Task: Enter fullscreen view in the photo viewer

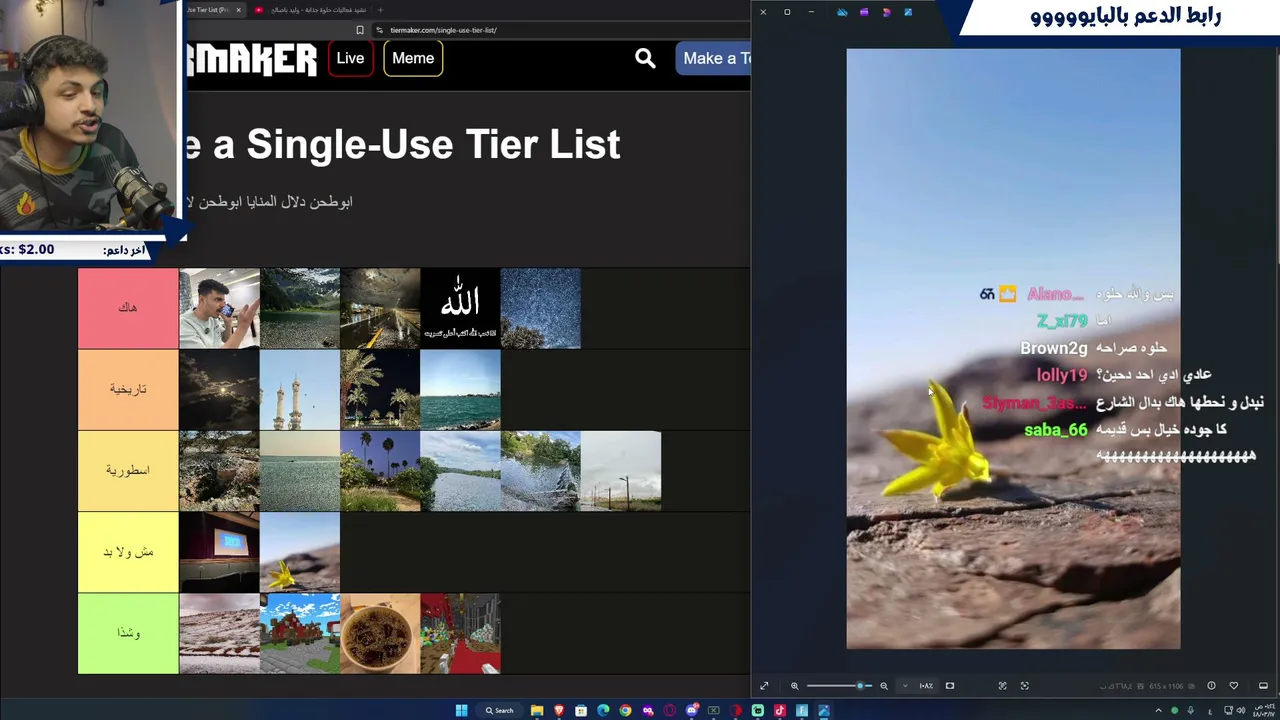Action: pyautogui.click(x=764, y=686)
